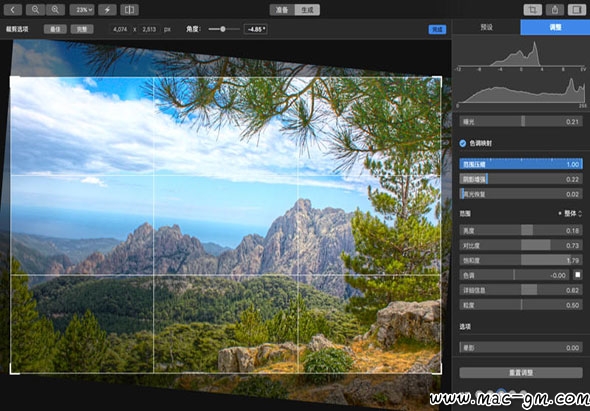Image resolution: width=590 pixels, height=411 pixels.
Task: Toggle the sidebar panel icon
Action: click(577, 10)
